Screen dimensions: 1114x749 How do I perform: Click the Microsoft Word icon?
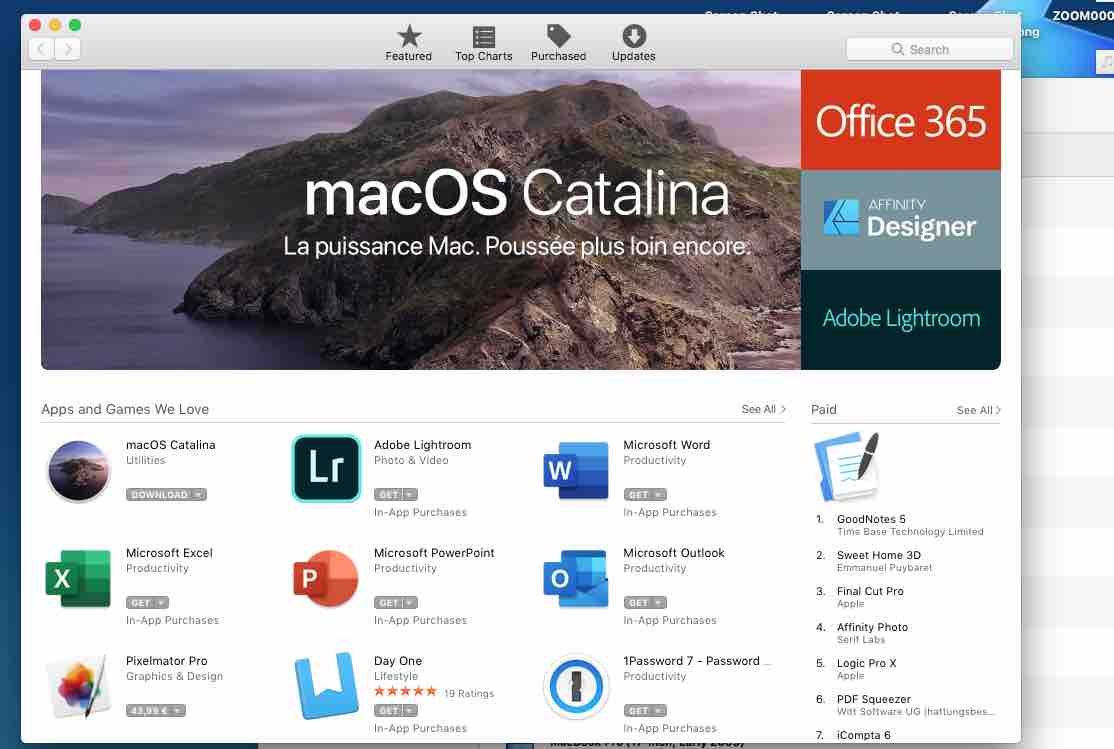575,470
